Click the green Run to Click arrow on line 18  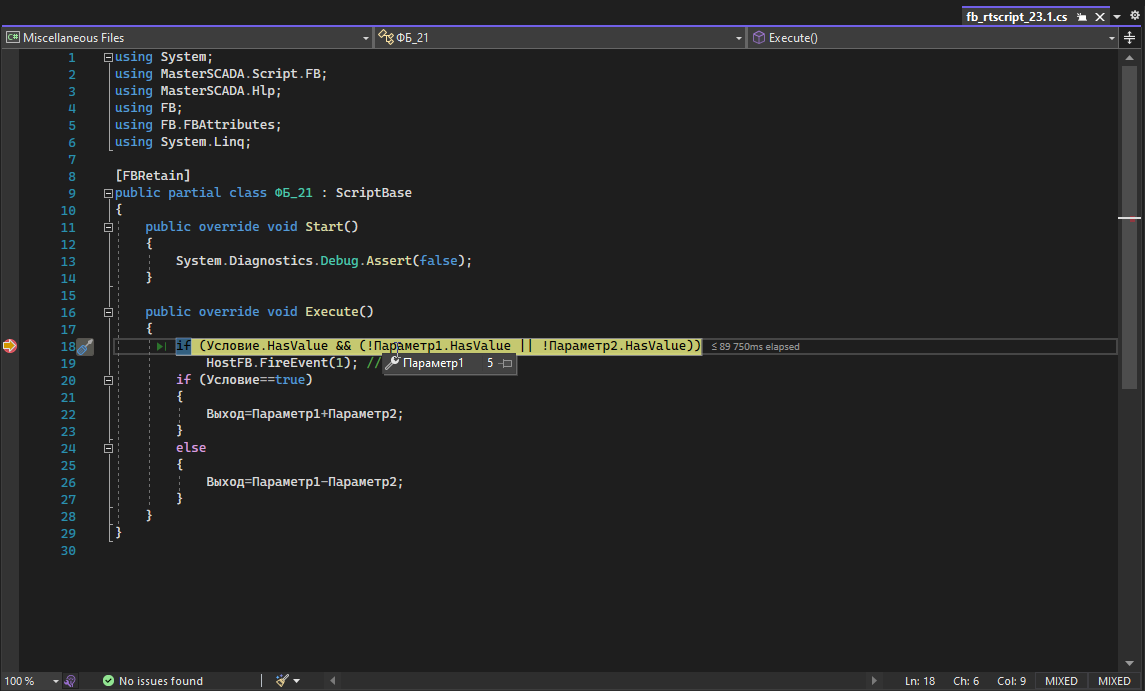(x=161, y=346)
